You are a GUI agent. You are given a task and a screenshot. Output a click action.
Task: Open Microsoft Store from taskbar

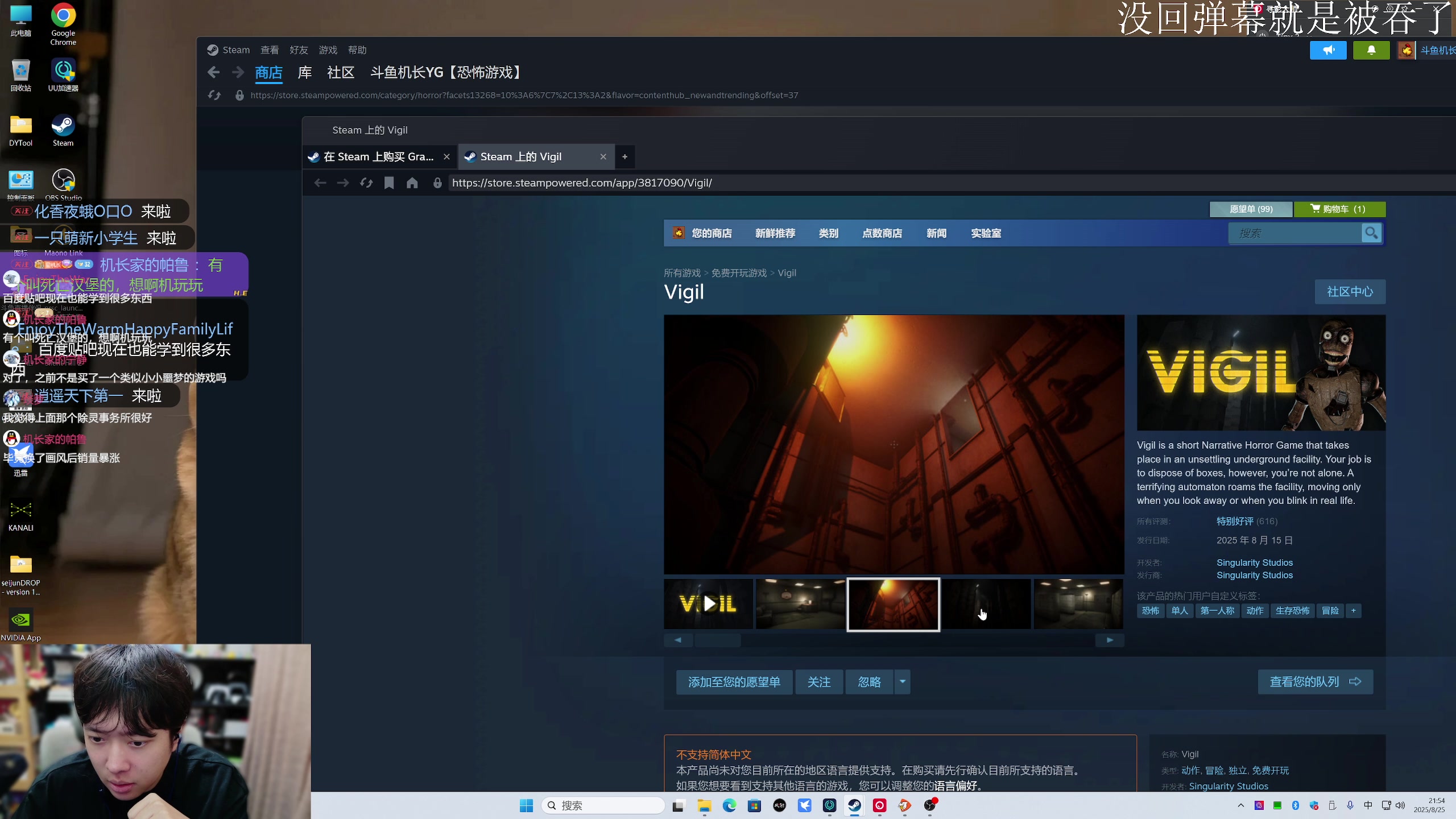pos(754,805)
